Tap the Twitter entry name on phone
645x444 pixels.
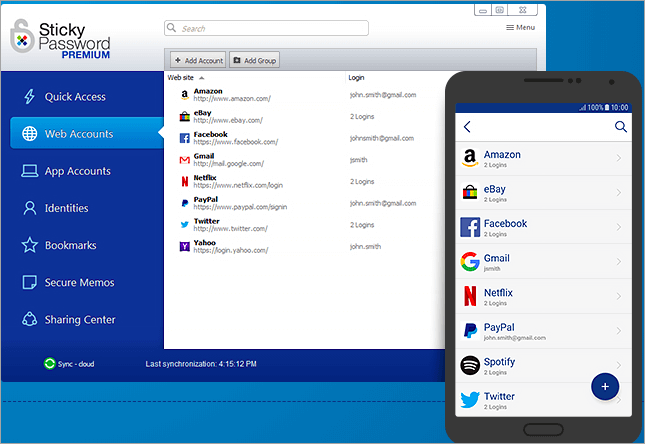click(499, 396)
